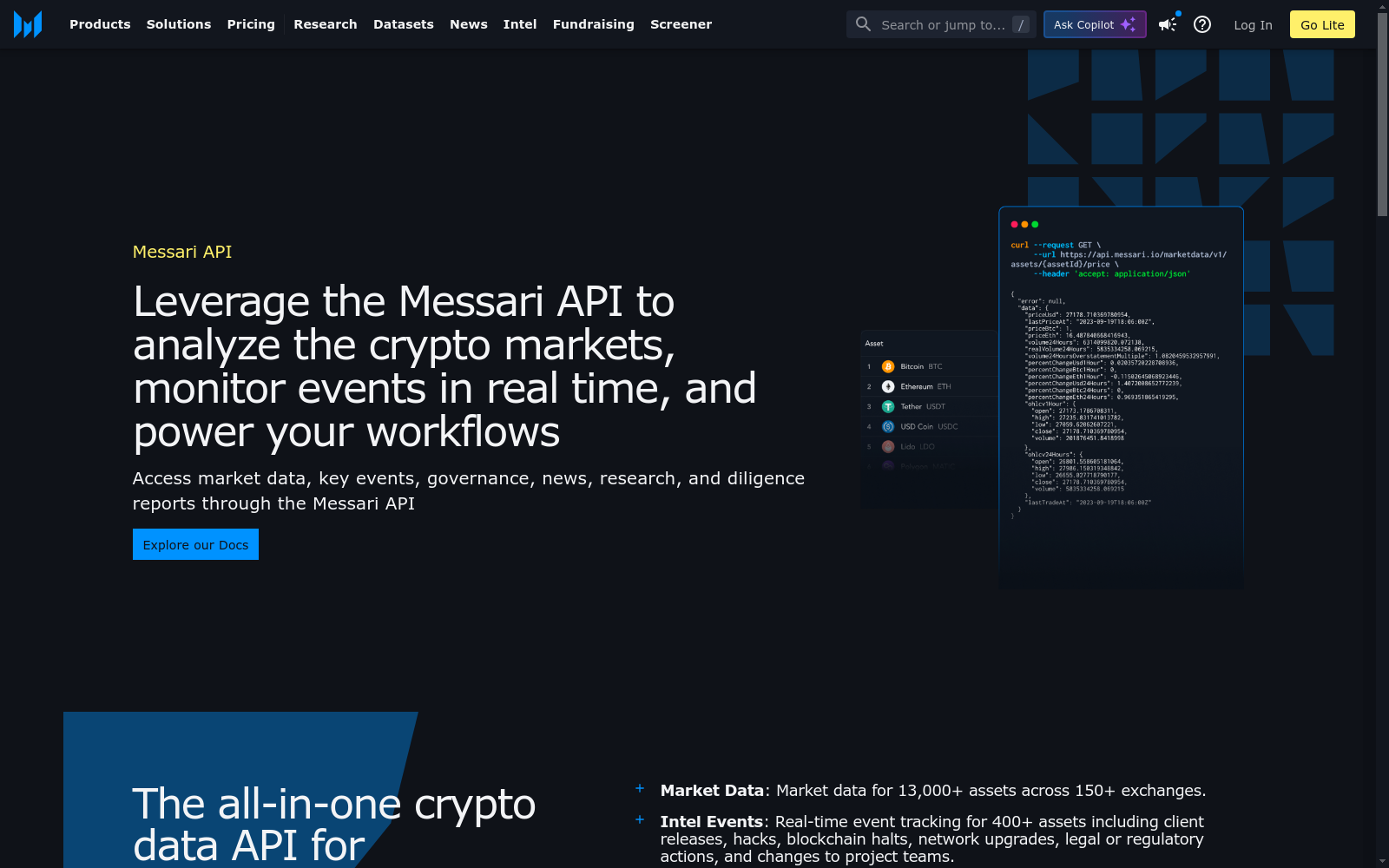The height and width of the screenshot is (868, 1389).
Task: Open the Solutions menu
Action: coord(179,24)
